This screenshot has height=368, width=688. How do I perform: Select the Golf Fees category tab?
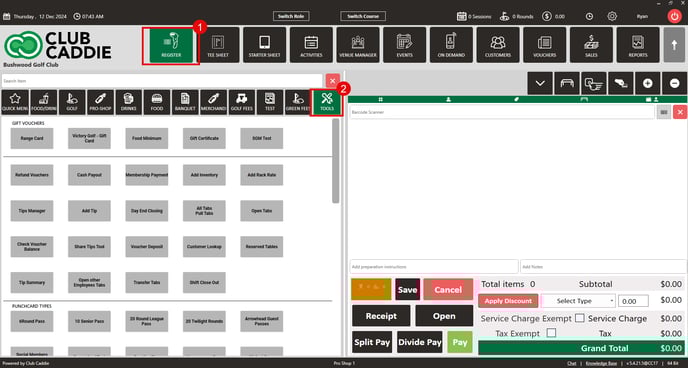tap(242, 102)
